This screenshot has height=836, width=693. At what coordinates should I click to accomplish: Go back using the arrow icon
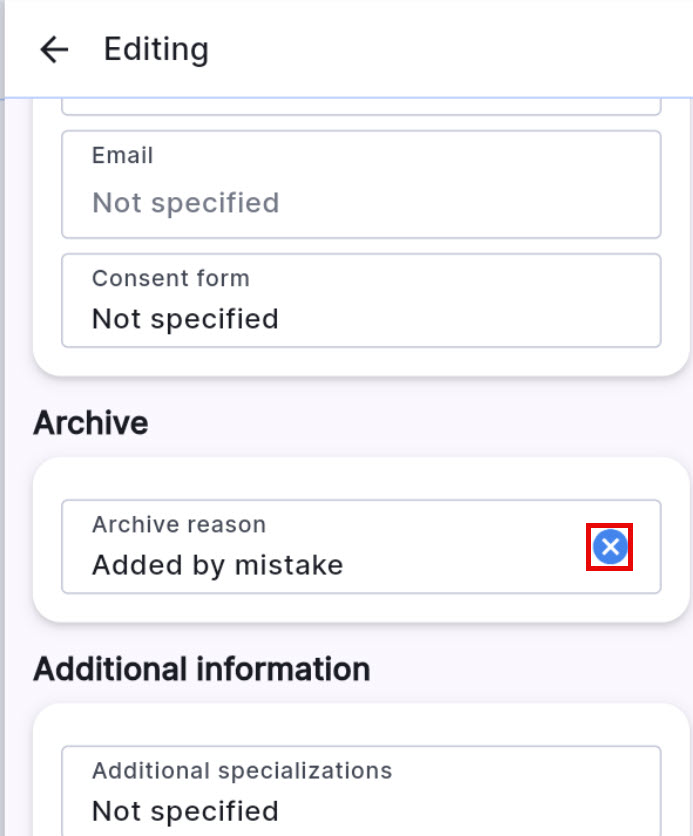pyautogui.click(x=54, y=49)
